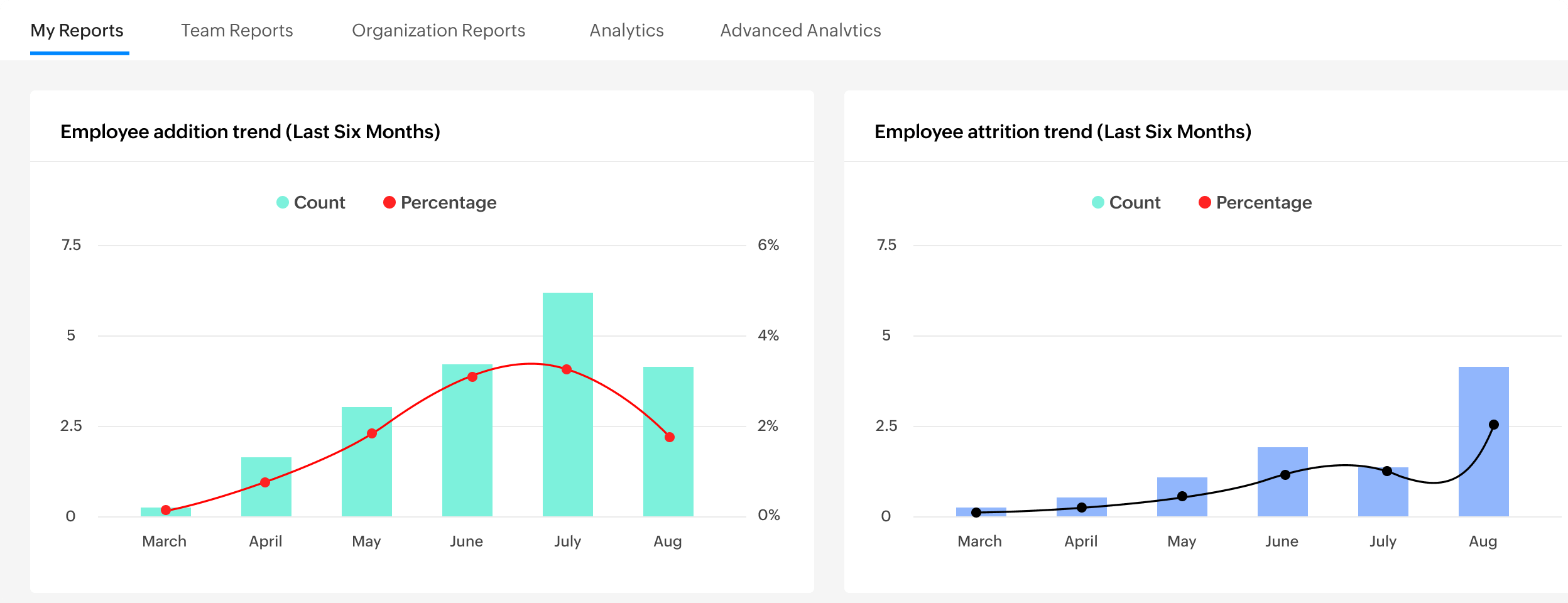This screenshot has height=603, width=1568.
Task: Toggle the Percentage legend dot on attrition chart
Action: coord(1205,202)
